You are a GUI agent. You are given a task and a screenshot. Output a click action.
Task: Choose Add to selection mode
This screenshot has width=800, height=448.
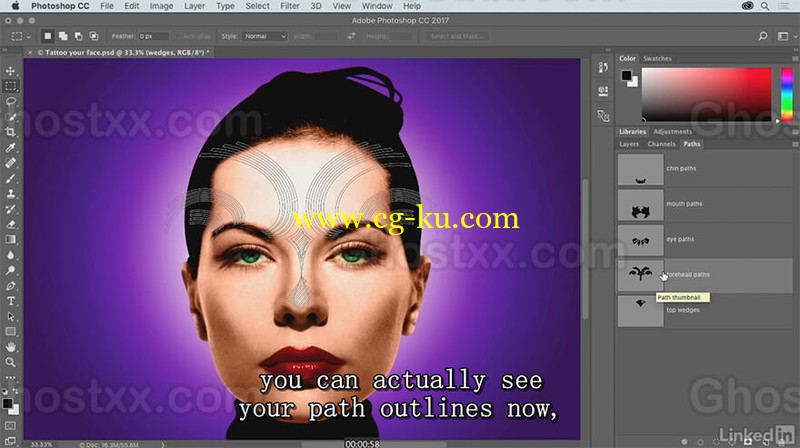coord(63,36)
